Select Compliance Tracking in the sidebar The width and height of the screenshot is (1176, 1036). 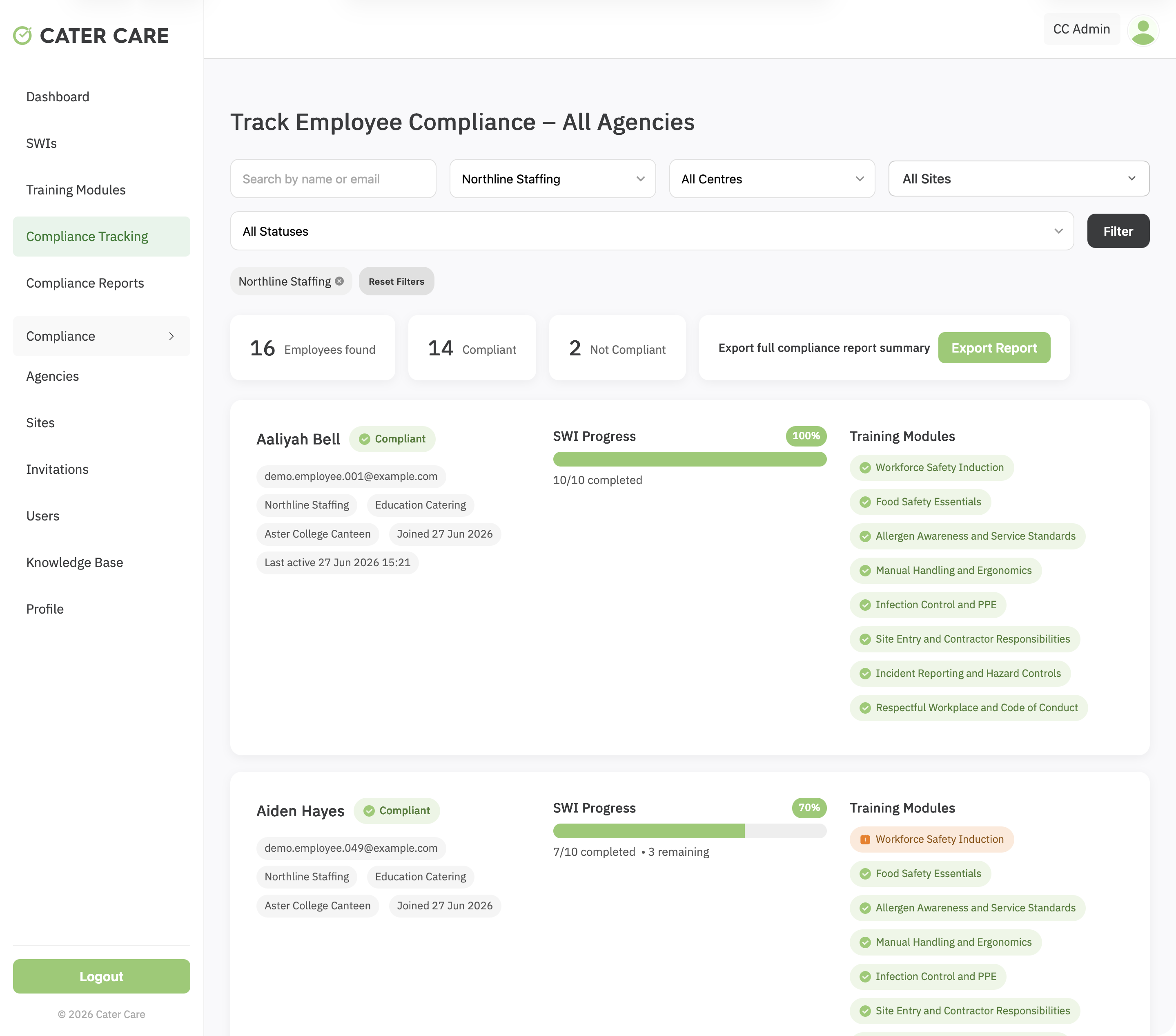coord(101,237)
